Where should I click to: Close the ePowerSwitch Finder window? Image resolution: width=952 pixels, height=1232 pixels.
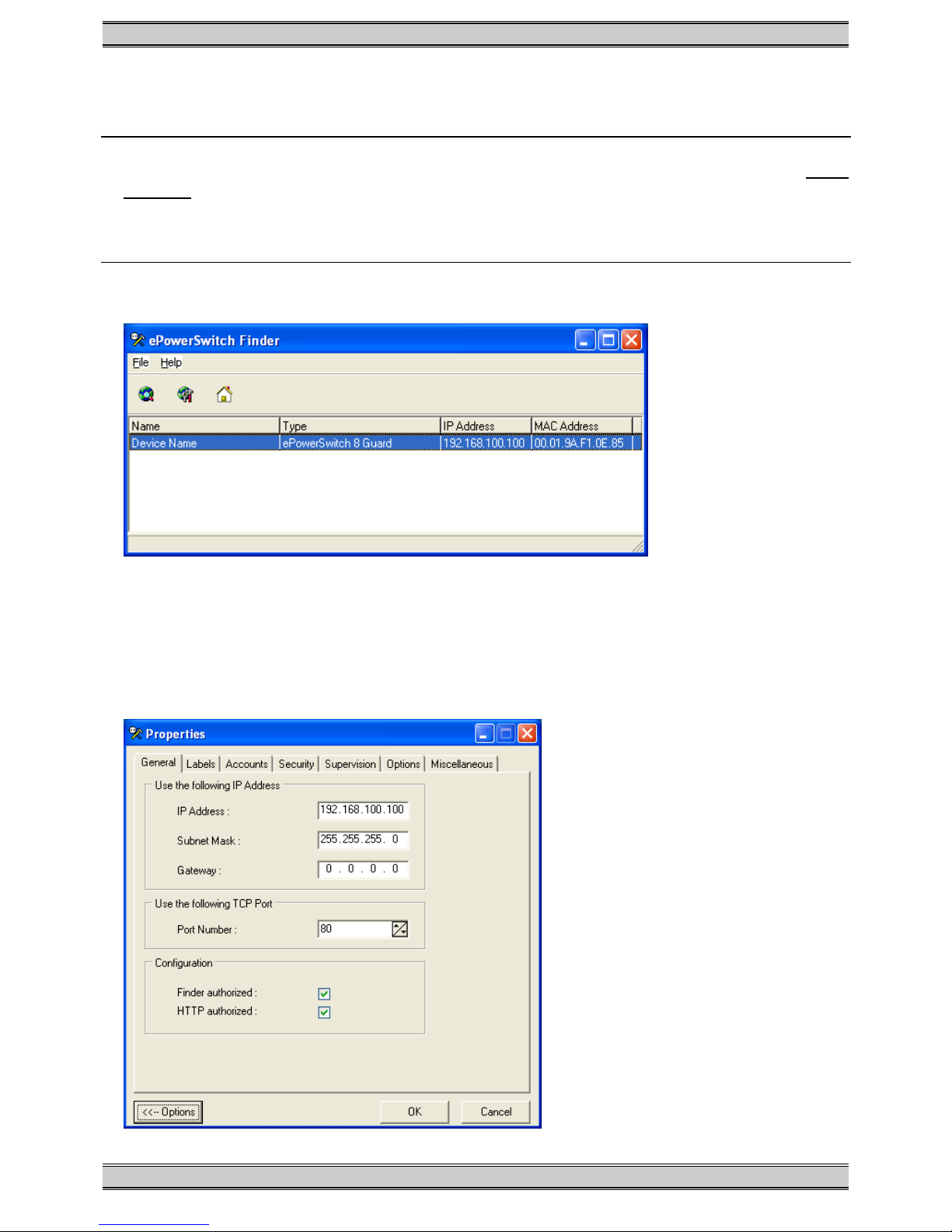632,340
